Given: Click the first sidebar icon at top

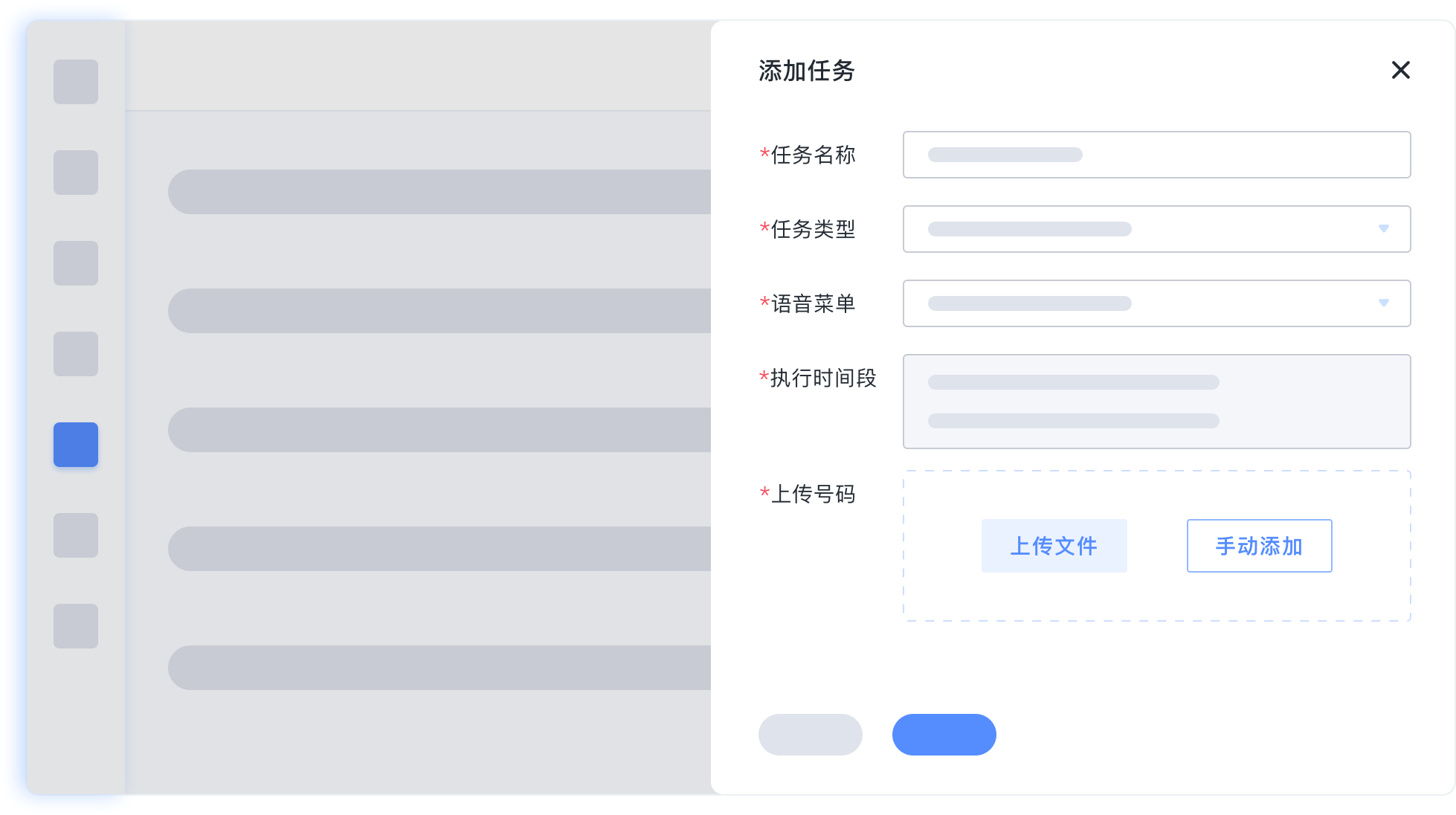Looking at the screenshot, I should pyautogui.click(x=76, y=82).
